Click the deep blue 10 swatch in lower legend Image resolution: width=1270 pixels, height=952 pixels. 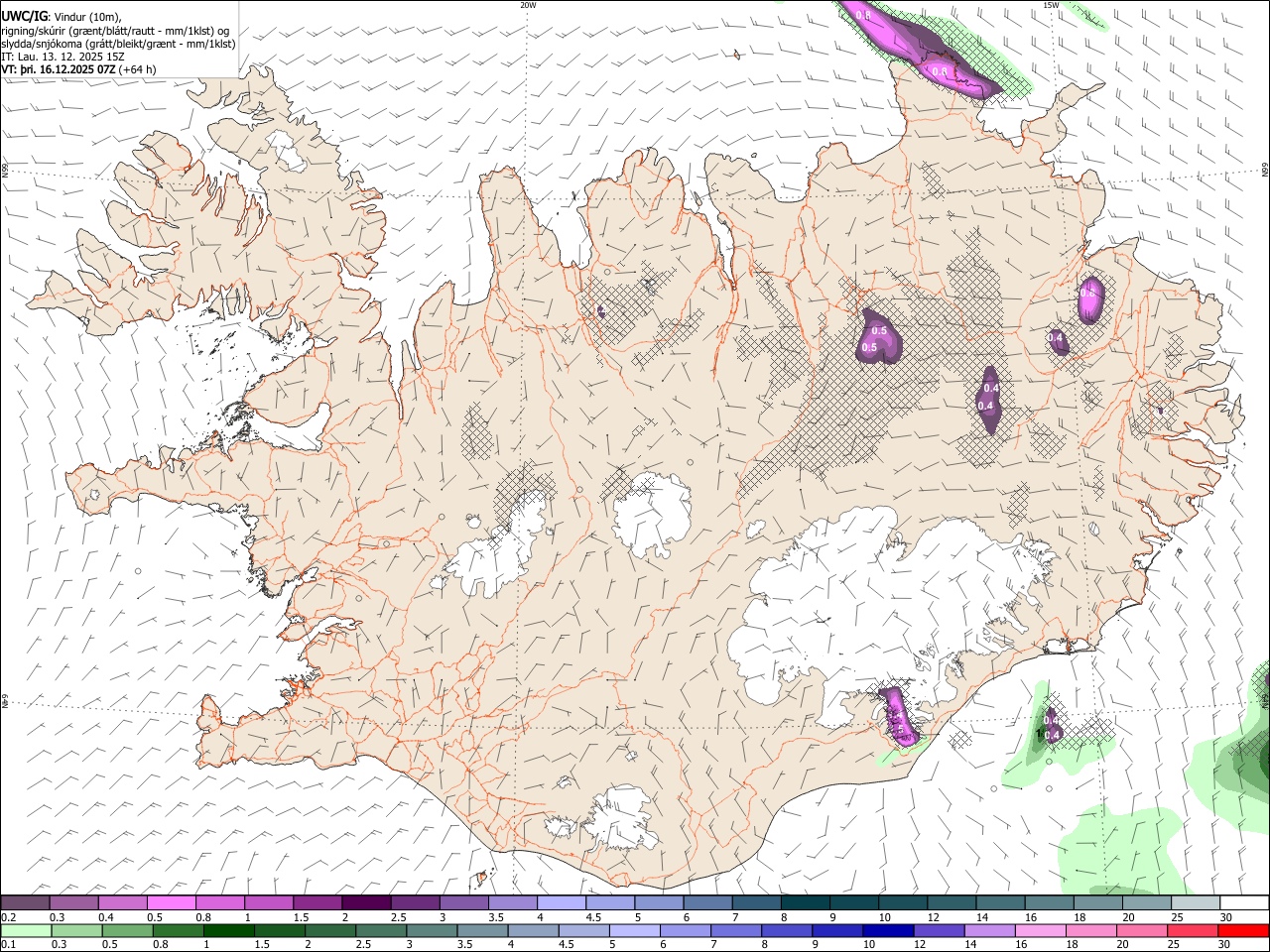click(888, 930)
